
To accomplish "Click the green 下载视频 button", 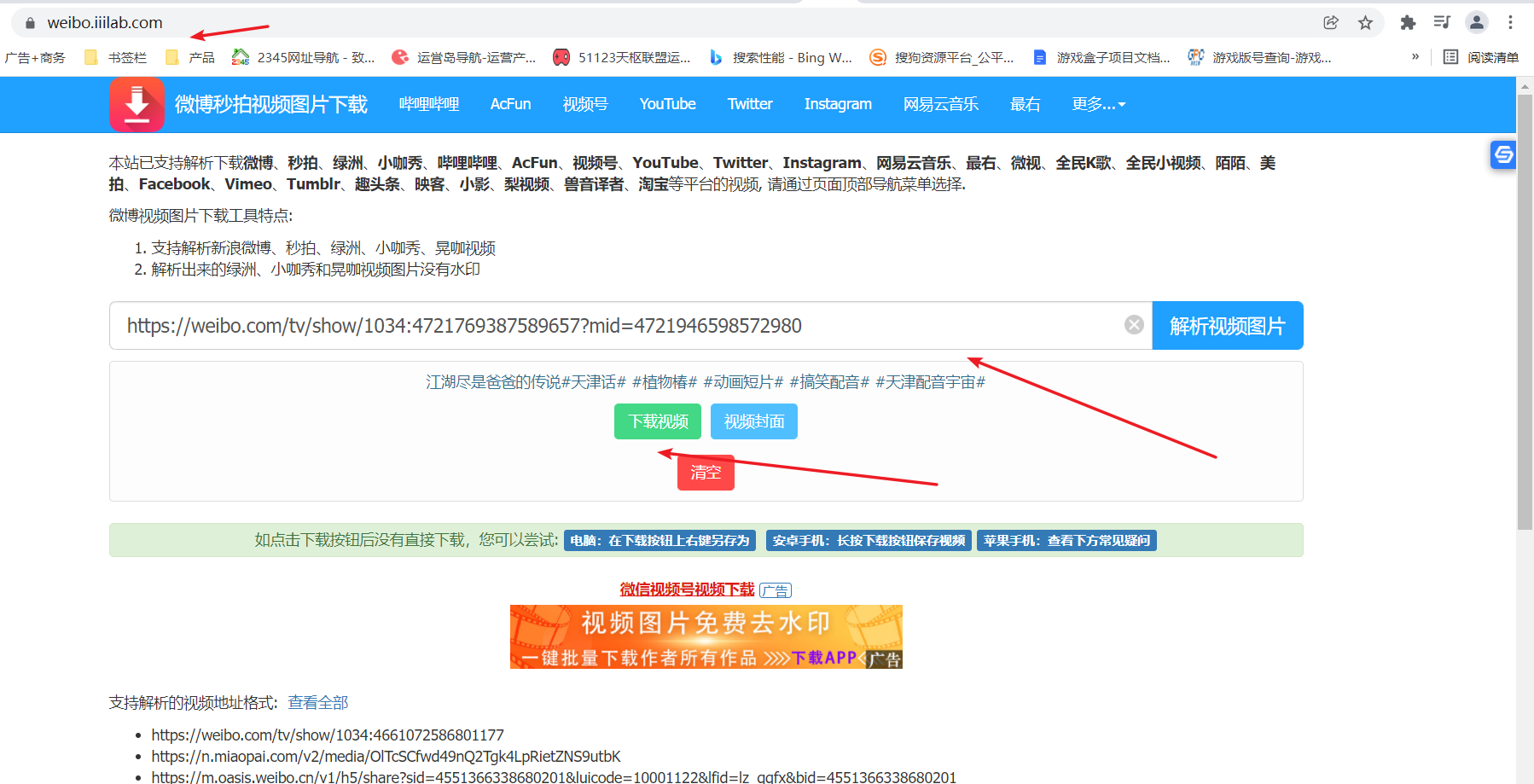I will (x=658, y=421).
